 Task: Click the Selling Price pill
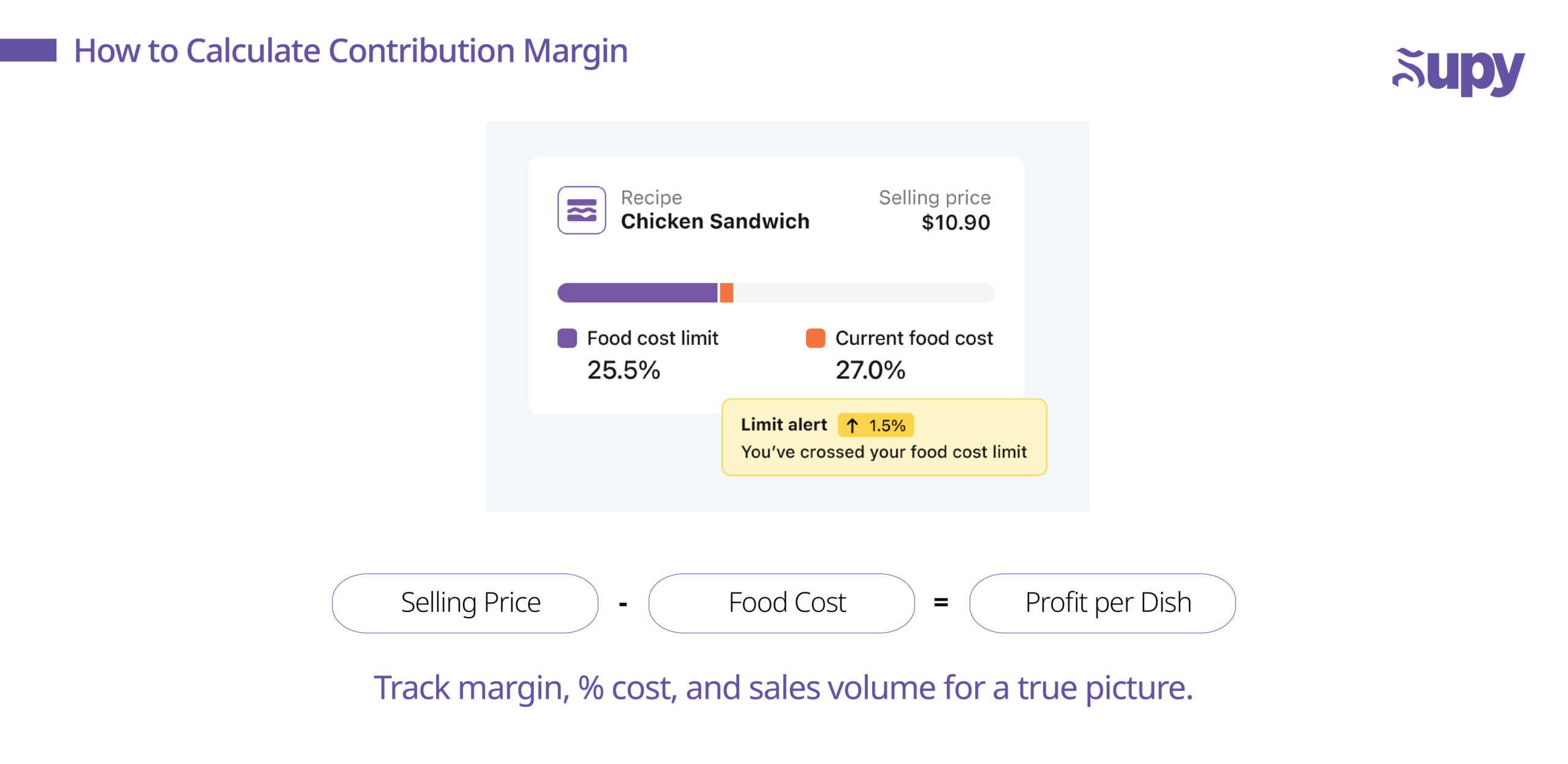coord(465,603)
